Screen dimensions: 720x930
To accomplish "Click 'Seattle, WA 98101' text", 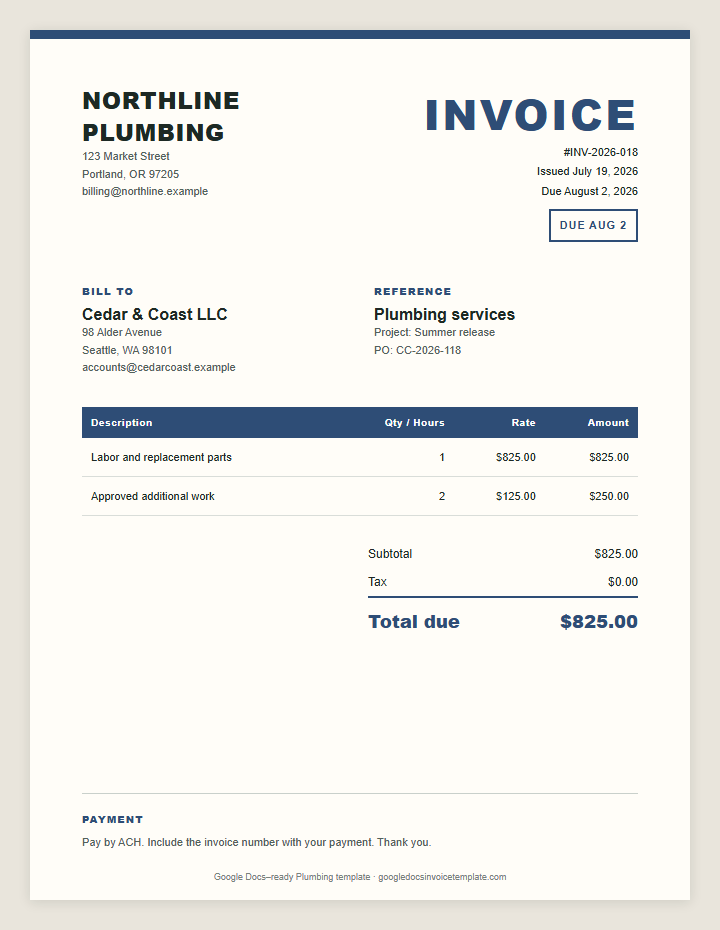I will click(x=128, y=350).
